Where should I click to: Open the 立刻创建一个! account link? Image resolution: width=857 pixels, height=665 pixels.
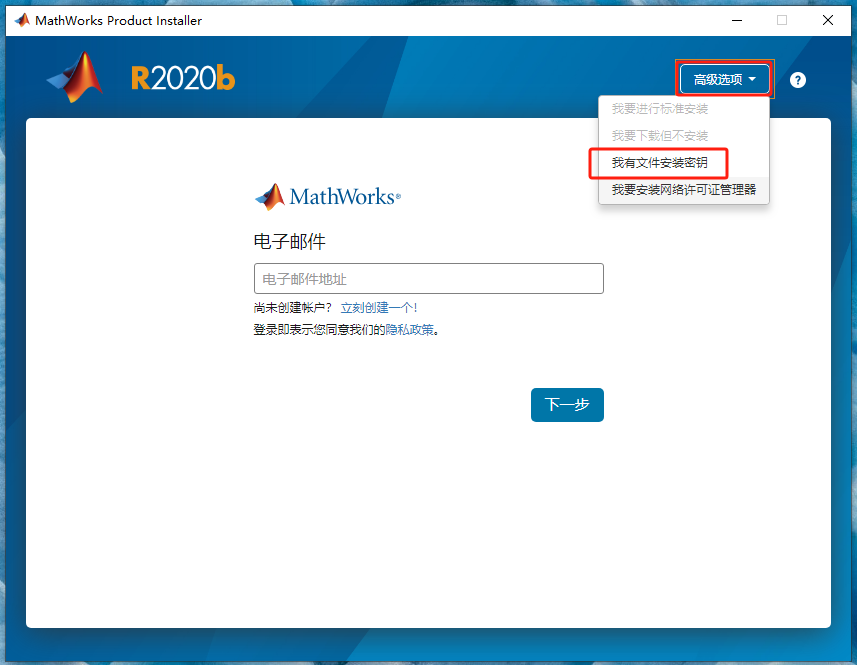(x=379, y=308)
